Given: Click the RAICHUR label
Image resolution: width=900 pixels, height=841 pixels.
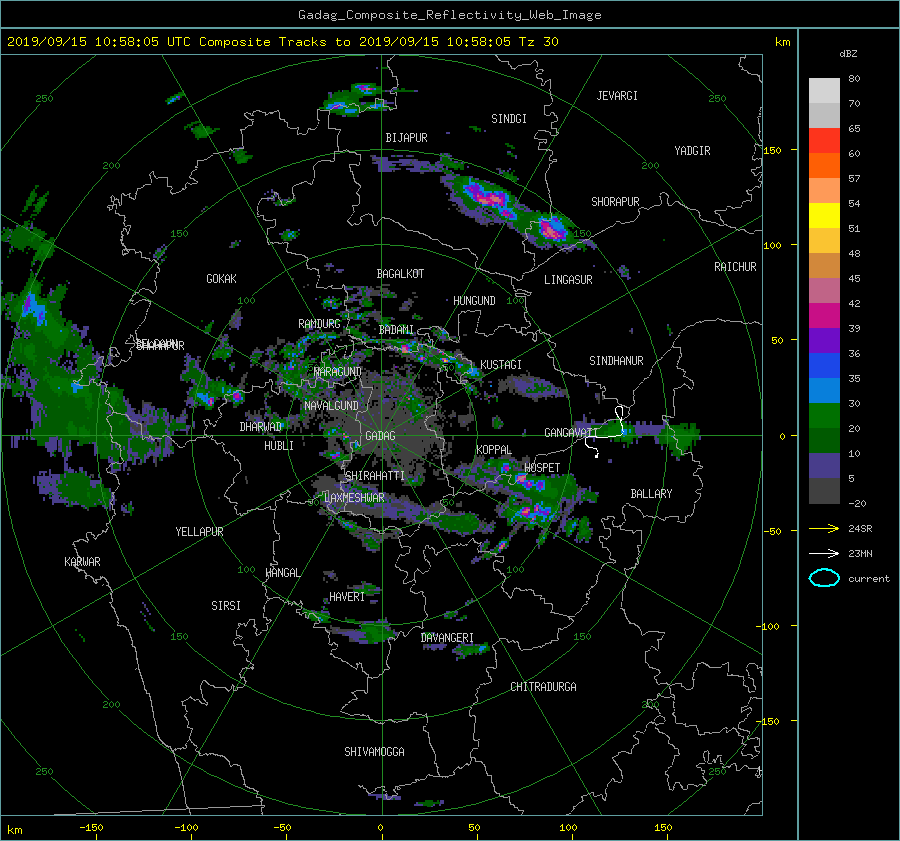Looking at the screenshot, I should click(x=735, y=267).
